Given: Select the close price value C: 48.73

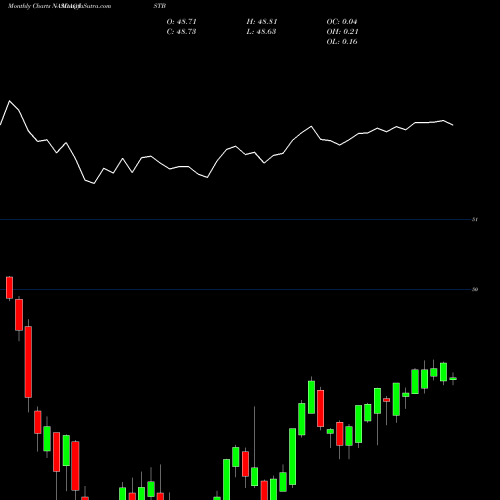Looking at the screenshot, I should tap(181, 32).
